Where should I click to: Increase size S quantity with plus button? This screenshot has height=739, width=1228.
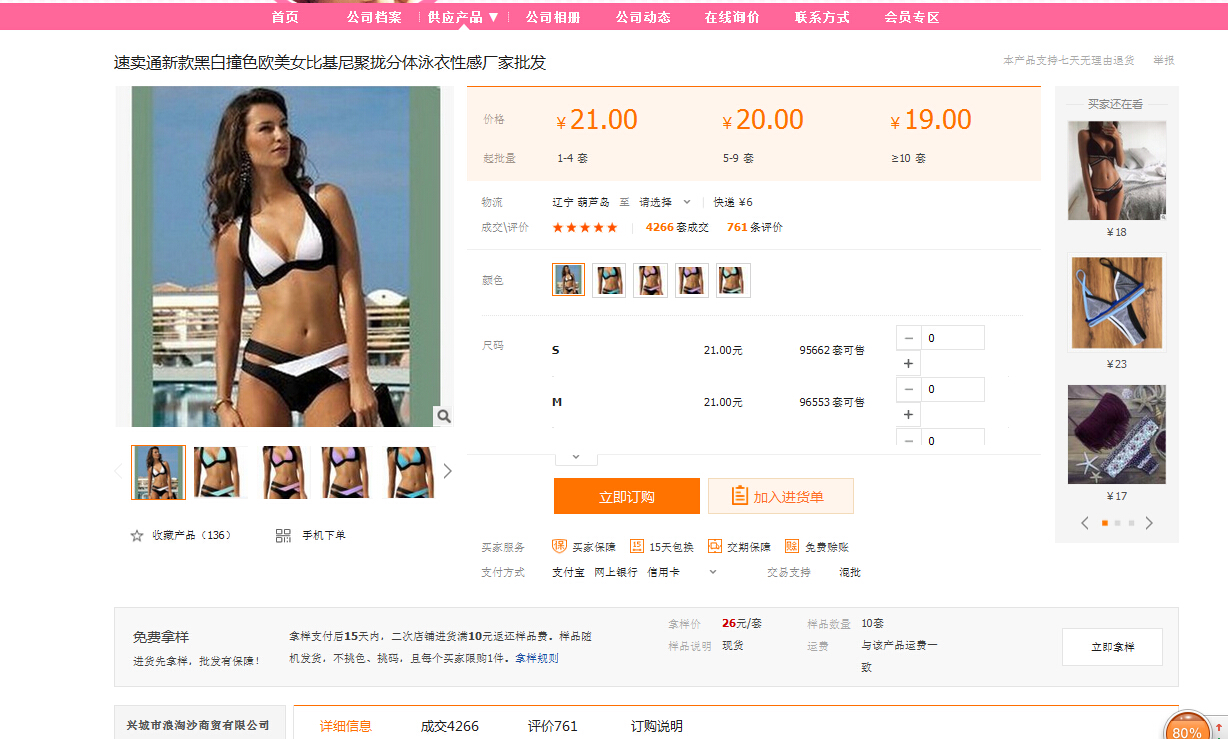pos(908,364)
